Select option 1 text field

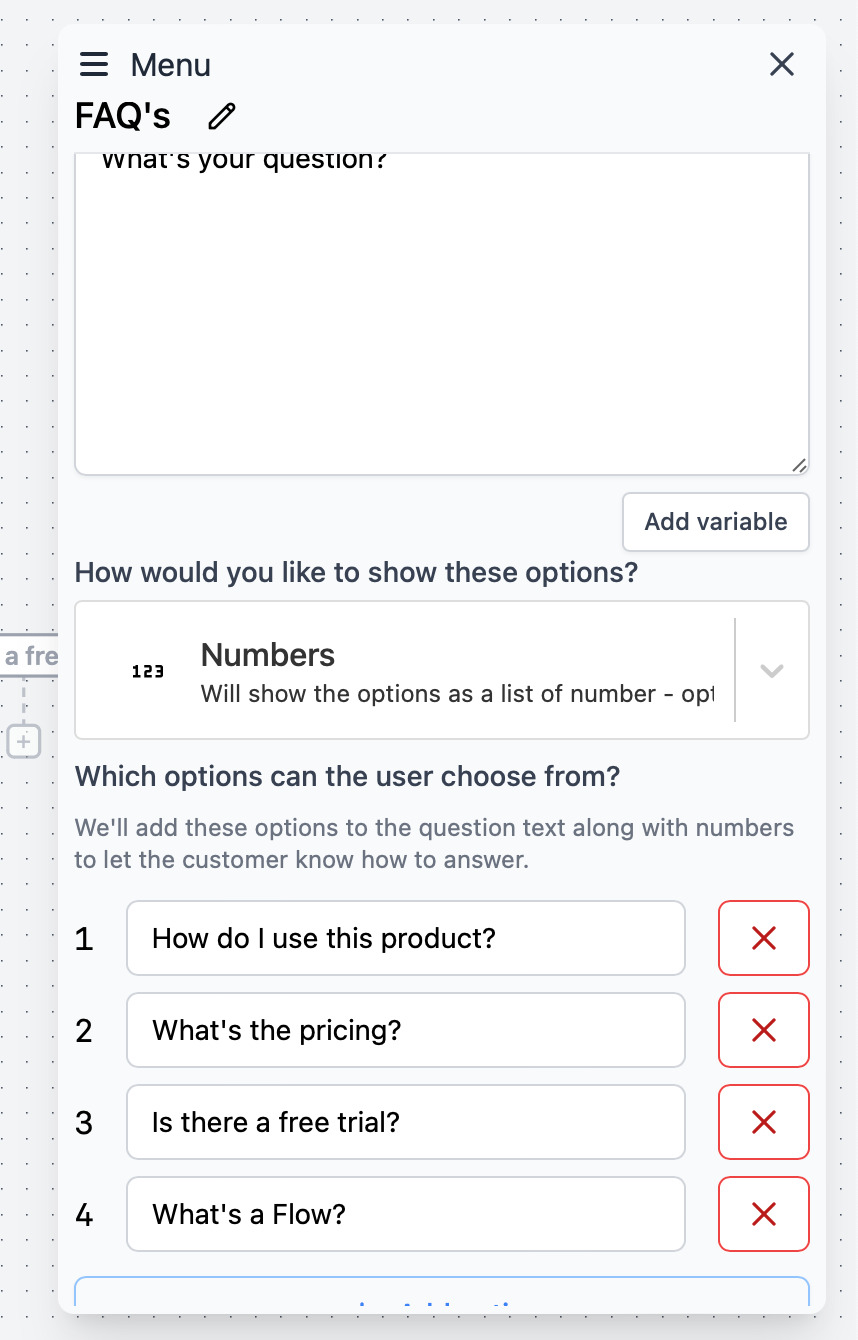tap(405, 938)
